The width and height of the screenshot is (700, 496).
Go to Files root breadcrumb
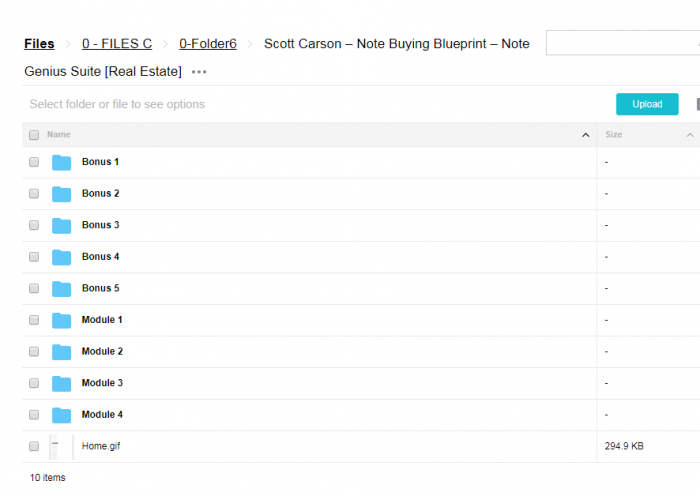pyautogui.click(x=39, y=44)
